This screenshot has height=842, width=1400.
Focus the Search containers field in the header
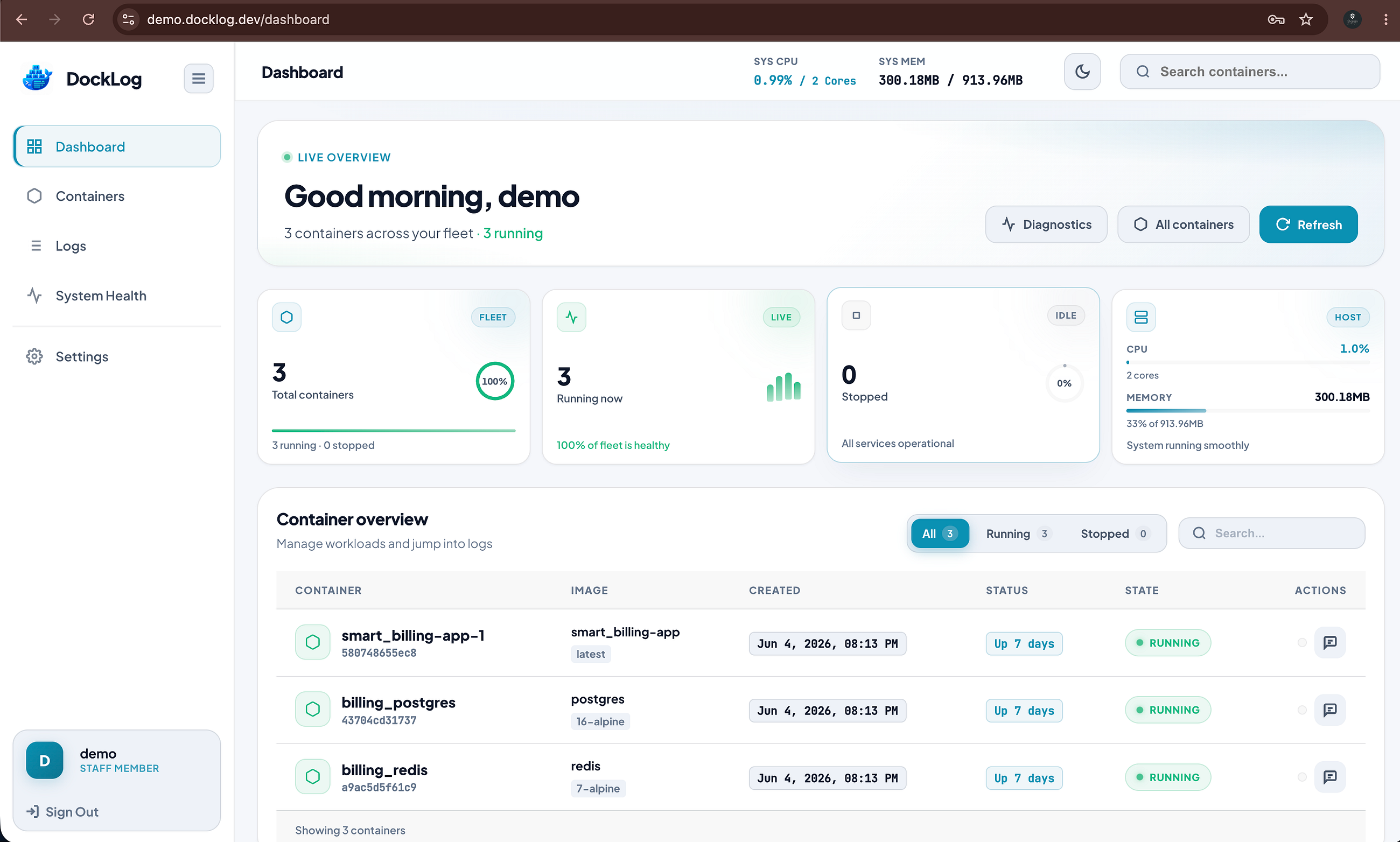coord(1249,72)
